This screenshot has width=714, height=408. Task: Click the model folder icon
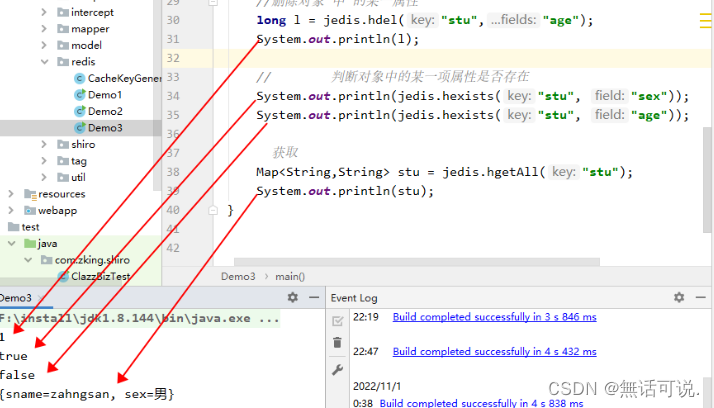click(63, 45)
